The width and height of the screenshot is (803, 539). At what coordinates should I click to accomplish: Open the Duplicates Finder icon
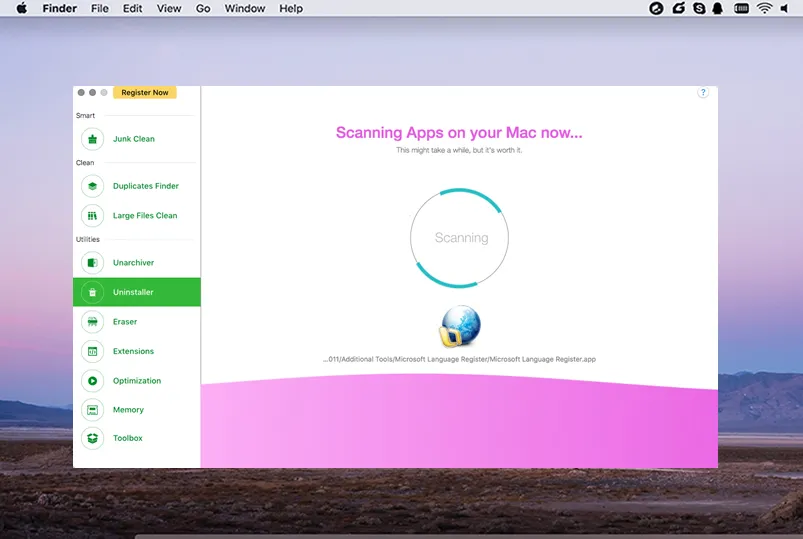92,186
